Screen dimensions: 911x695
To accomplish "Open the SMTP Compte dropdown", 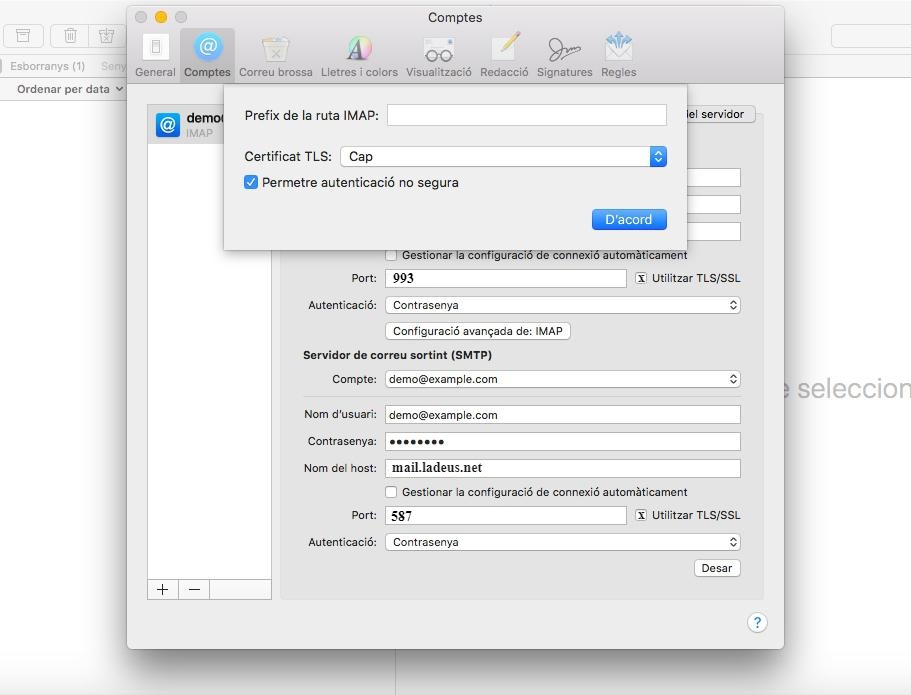I will point(562,379).
